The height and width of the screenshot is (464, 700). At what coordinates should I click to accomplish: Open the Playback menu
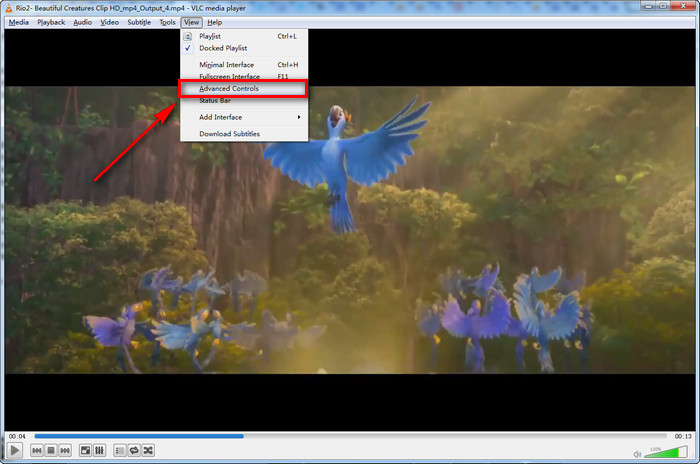click(x=51, y=22)
